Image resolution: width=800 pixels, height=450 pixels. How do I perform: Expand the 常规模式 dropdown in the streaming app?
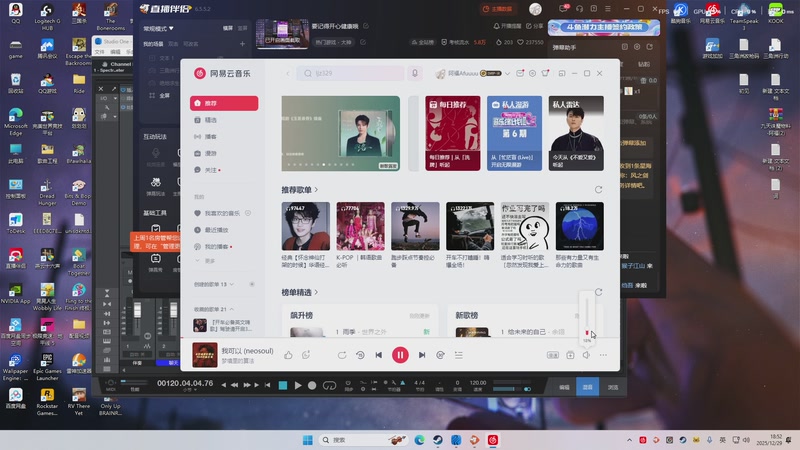[x=159, y=29]
